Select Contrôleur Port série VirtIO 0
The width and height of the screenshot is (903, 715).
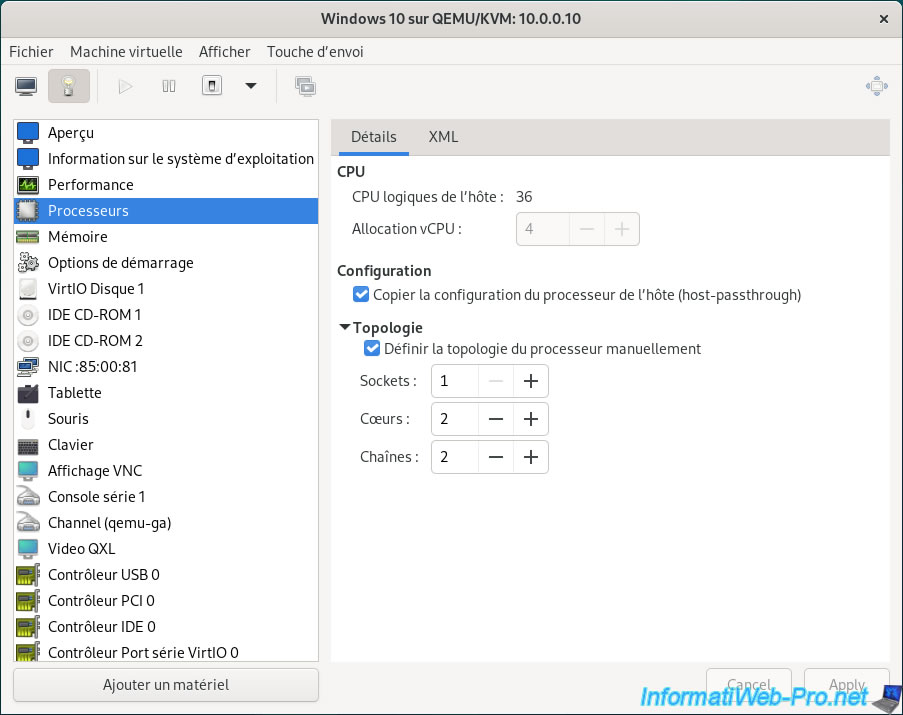pyautogui.click(x=166, y=652)
